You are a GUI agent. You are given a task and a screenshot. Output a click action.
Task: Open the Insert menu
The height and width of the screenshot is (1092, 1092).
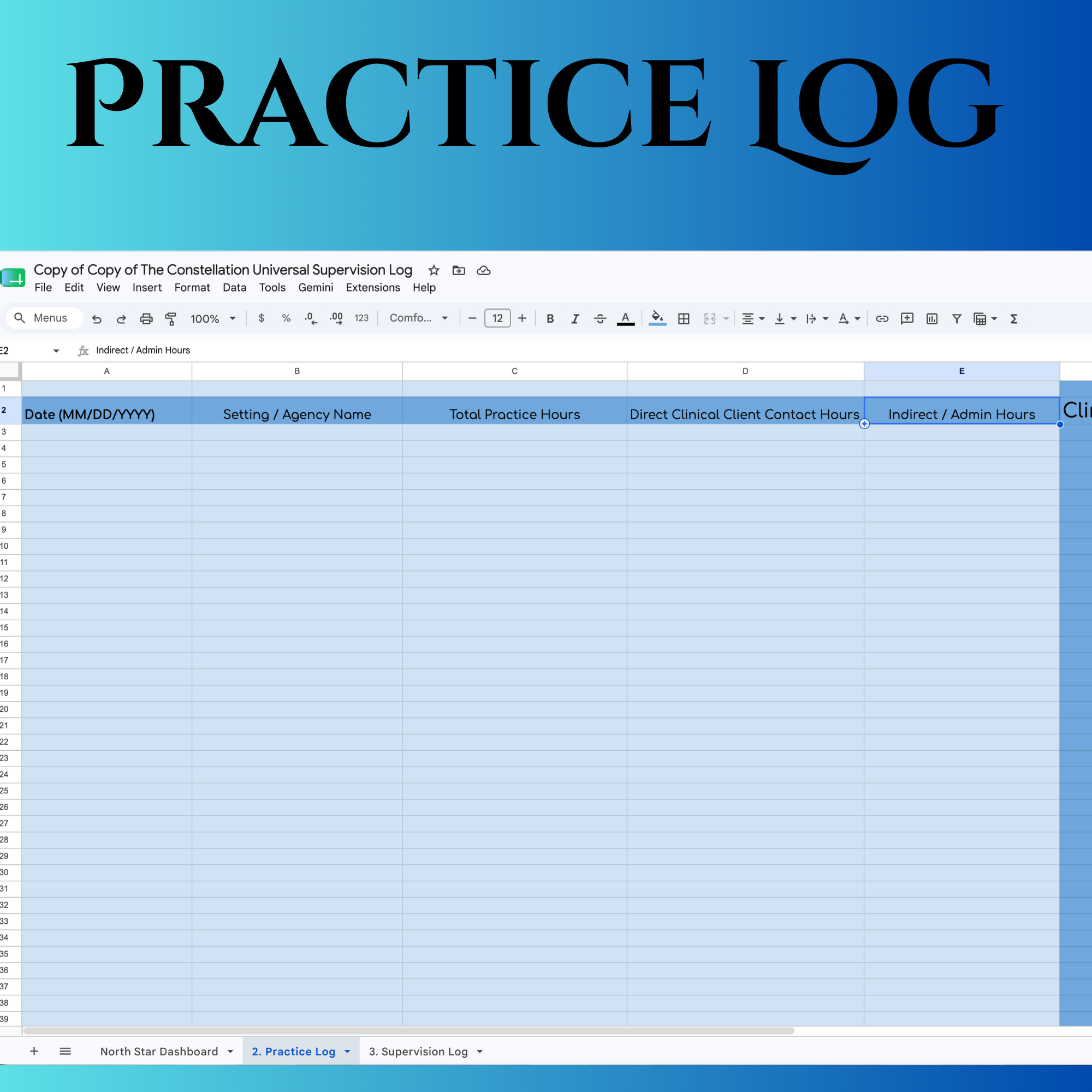tap(147, 287)
